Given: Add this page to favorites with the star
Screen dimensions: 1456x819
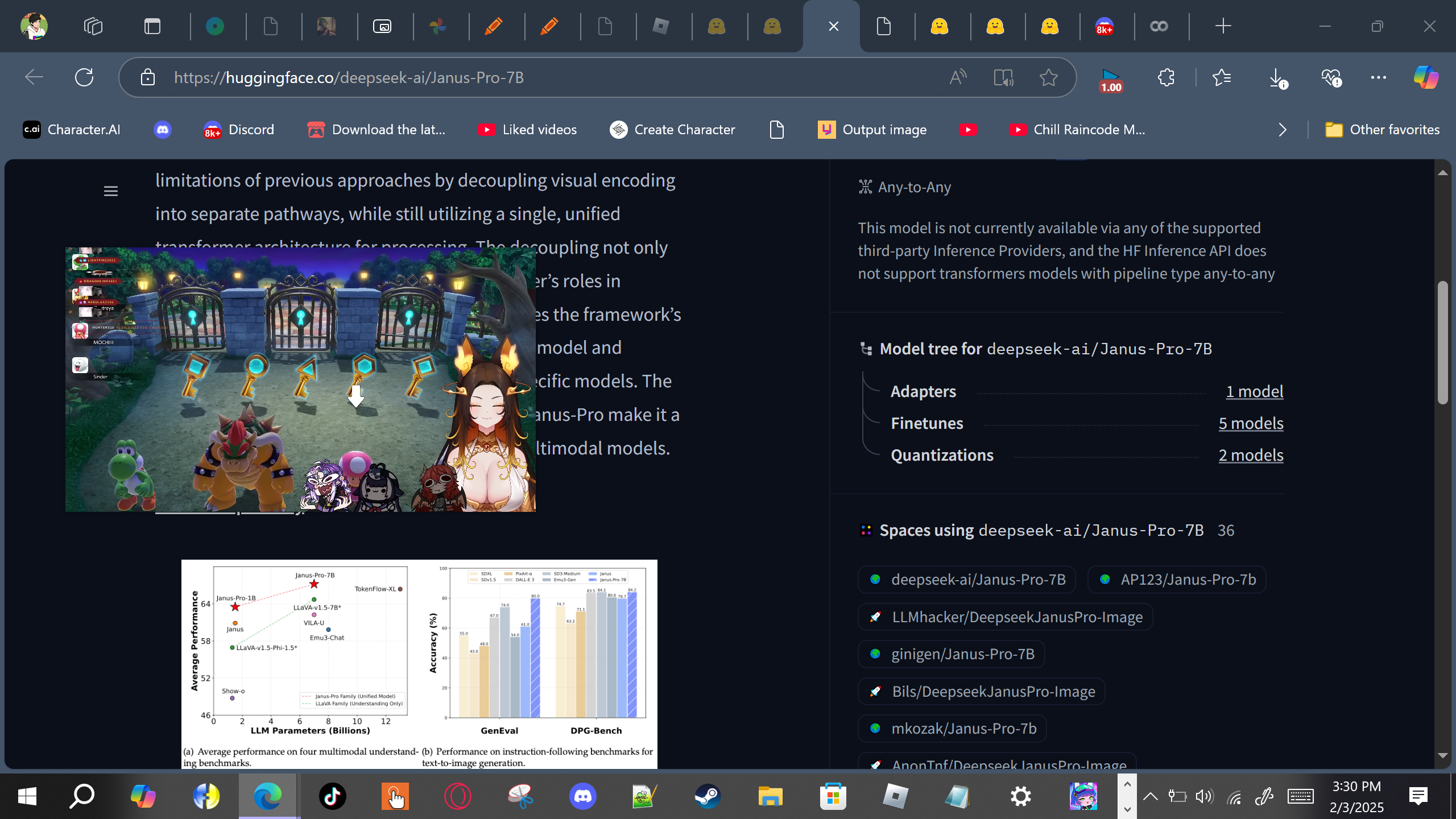Looking at the screenshot, I should [1049, 77].
